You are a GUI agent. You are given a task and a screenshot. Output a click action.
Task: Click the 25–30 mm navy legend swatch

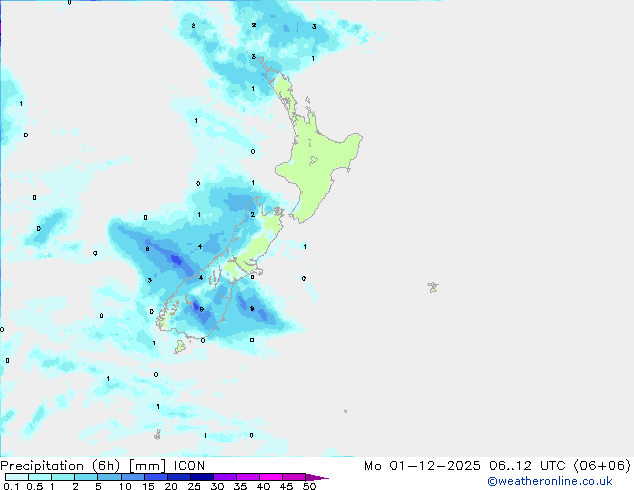(x=202, y=477)
